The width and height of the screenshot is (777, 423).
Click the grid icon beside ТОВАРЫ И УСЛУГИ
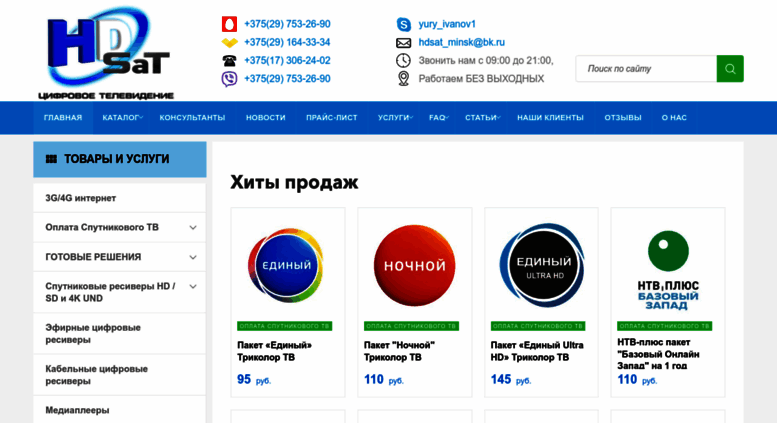(x=51, y=159)
